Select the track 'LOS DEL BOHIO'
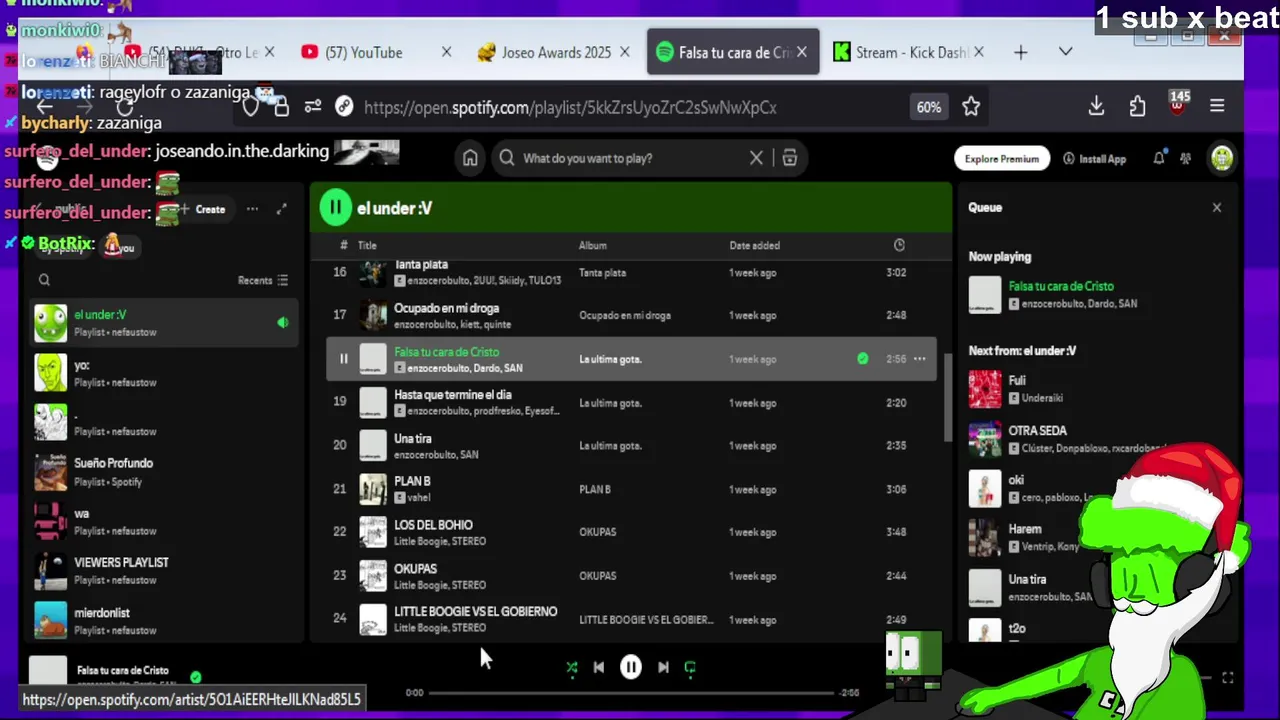The width and height of the screenshot is (1280, 720). pyautogui.click(x=433, y=525)
